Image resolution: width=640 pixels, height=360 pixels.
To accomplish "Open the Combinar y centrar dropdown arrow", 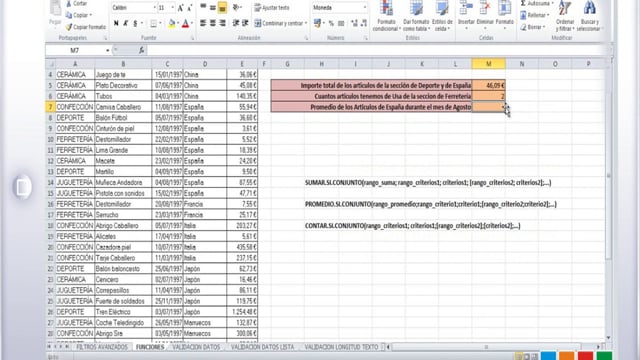I will pyautogui.click(x=306, y=23).
